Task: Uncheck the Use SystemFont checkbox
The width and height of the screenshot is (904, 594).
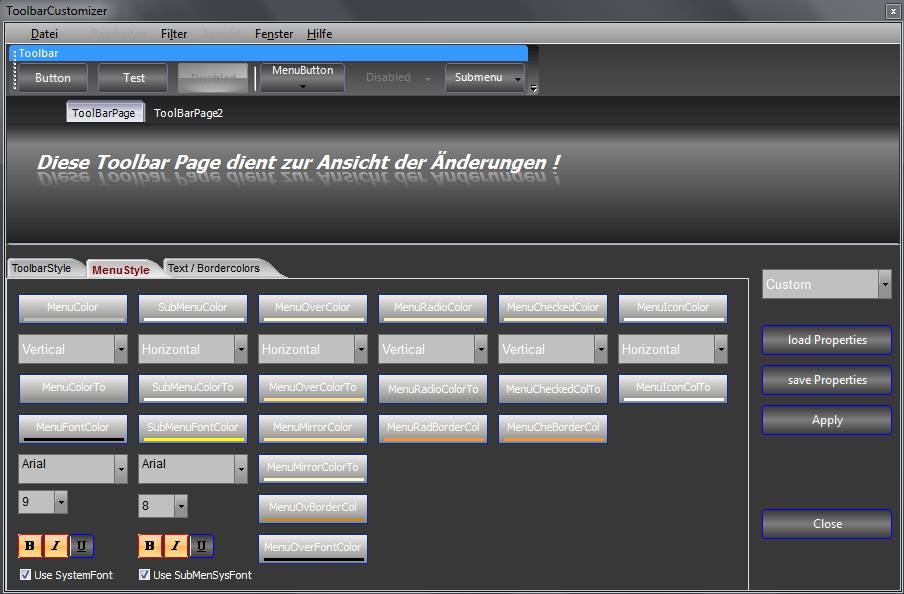Action: 26,575
